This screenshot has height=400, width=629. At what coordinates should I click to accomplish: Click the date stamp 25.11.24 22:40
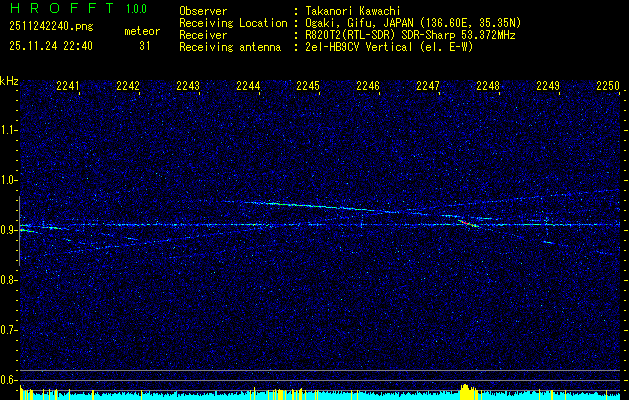tap(51, 46)
